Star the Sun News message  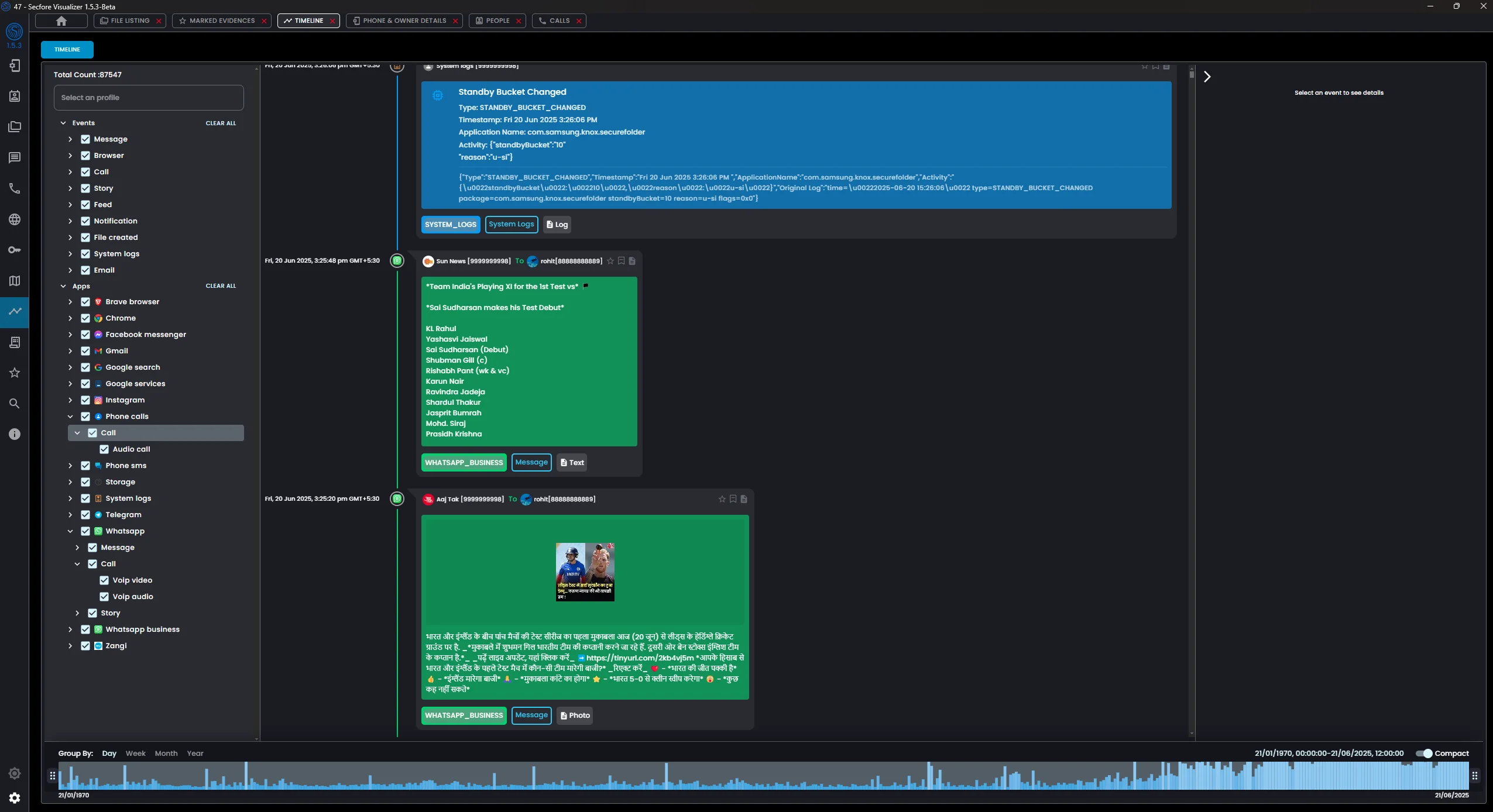610,261
